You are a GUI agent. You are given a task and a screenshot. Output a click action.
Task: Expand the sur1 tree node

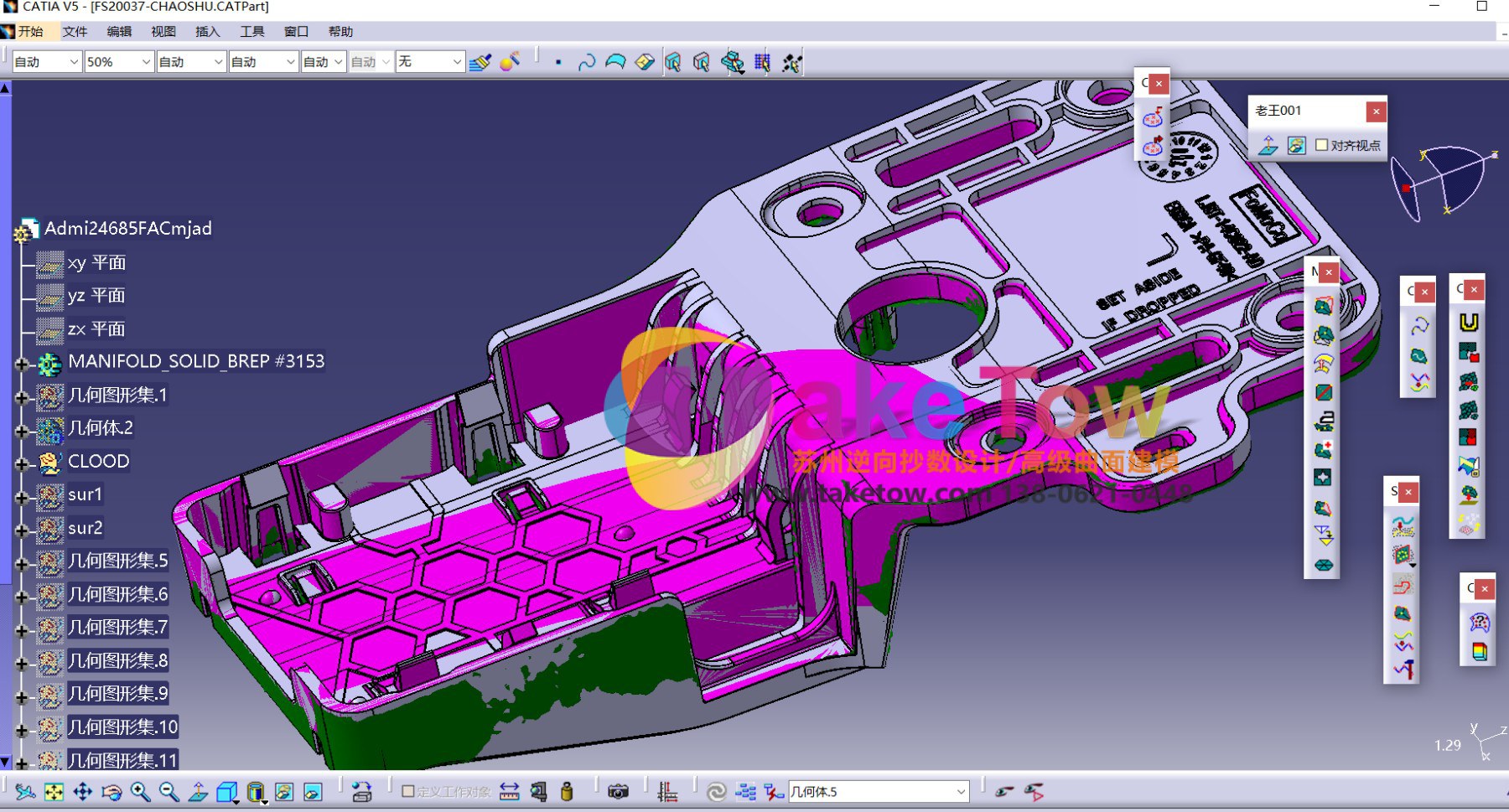[22, 497]
